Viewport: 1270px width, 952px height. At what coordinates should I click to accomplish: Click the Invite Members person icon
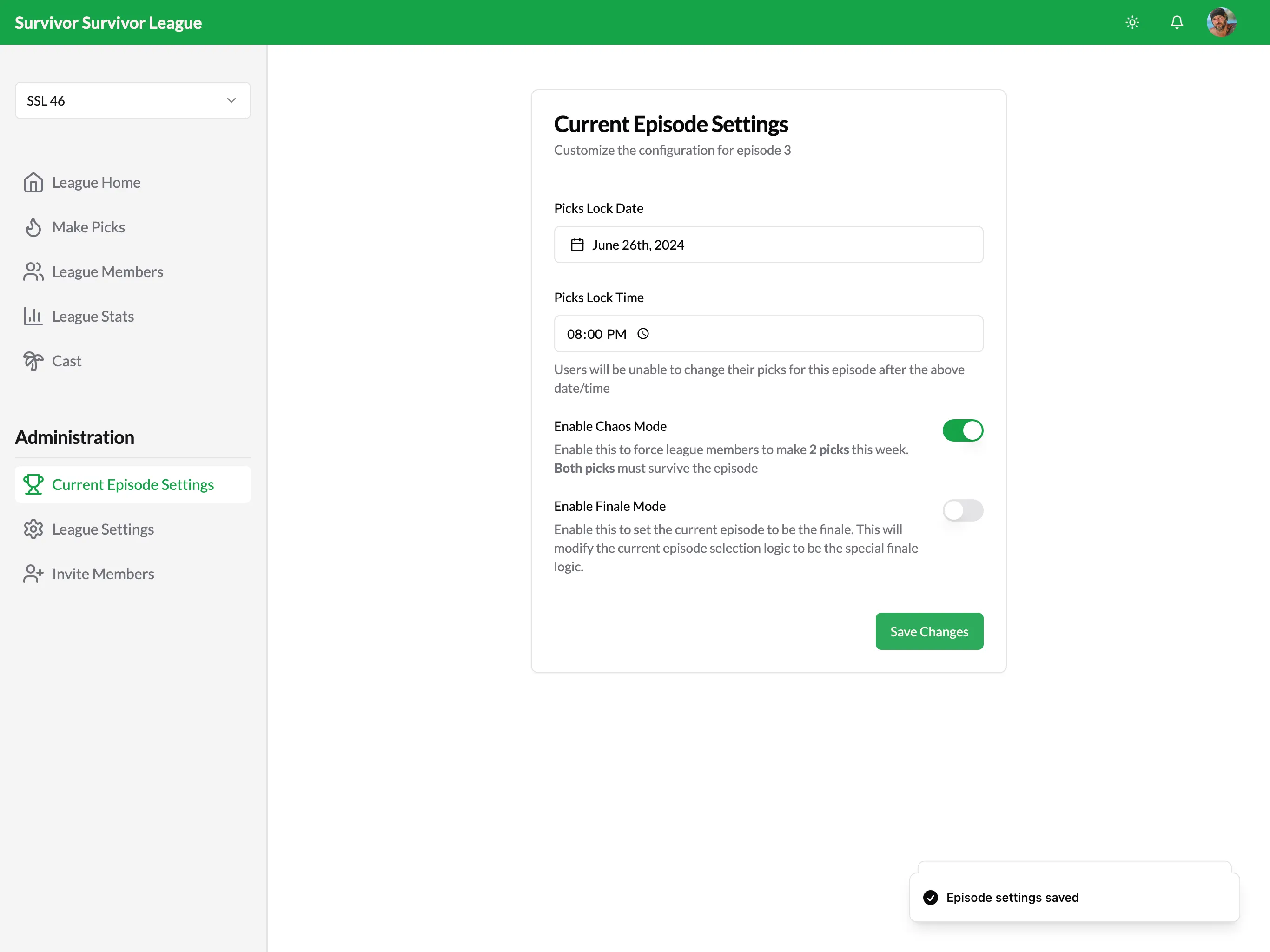(x=33, y=573)
